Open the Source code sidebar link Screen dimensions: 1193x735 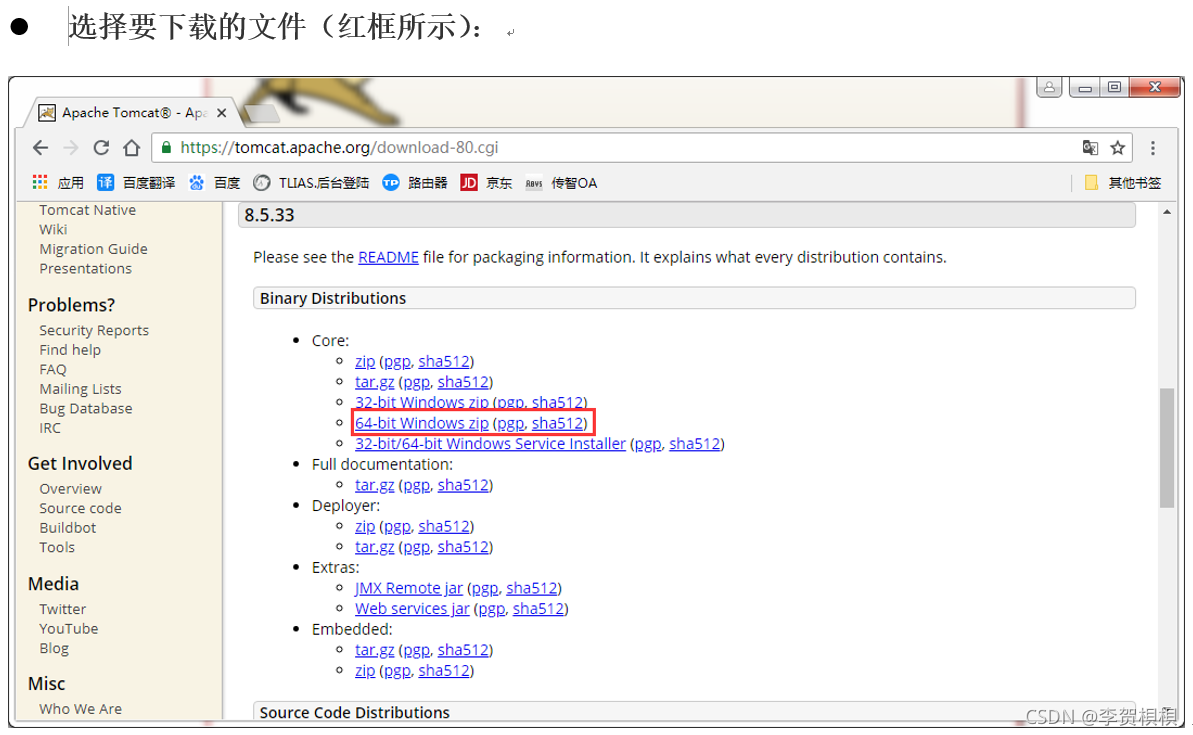pos(81,508)
